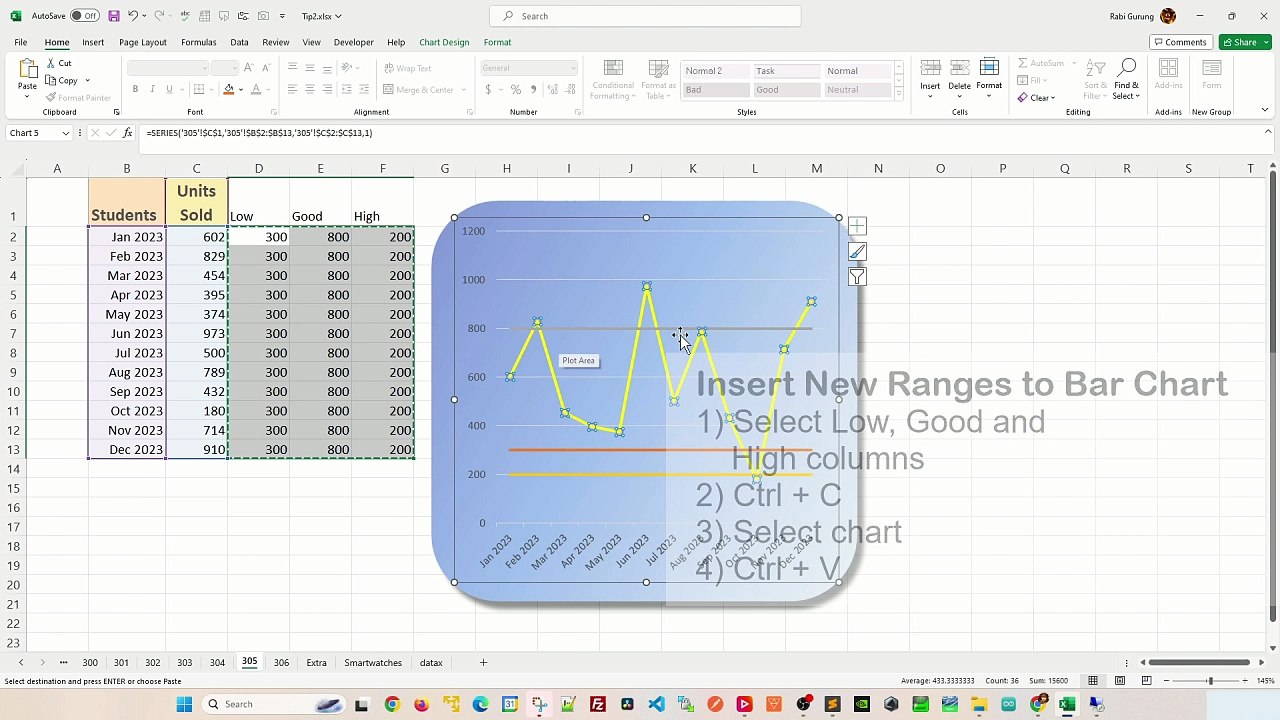Switch to the Chart Design tab
The width and height of the screenshot is (1280, 720).
pos(444,42)
